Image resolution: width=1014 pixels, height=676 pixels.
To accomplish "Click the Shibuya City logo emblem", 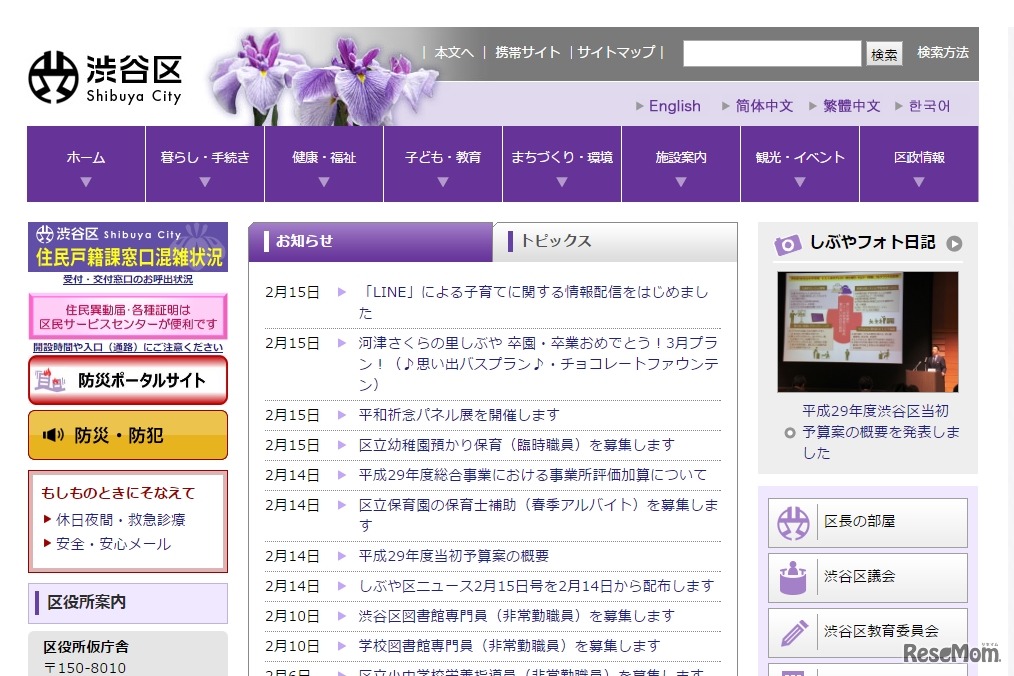I will (54, 77).
